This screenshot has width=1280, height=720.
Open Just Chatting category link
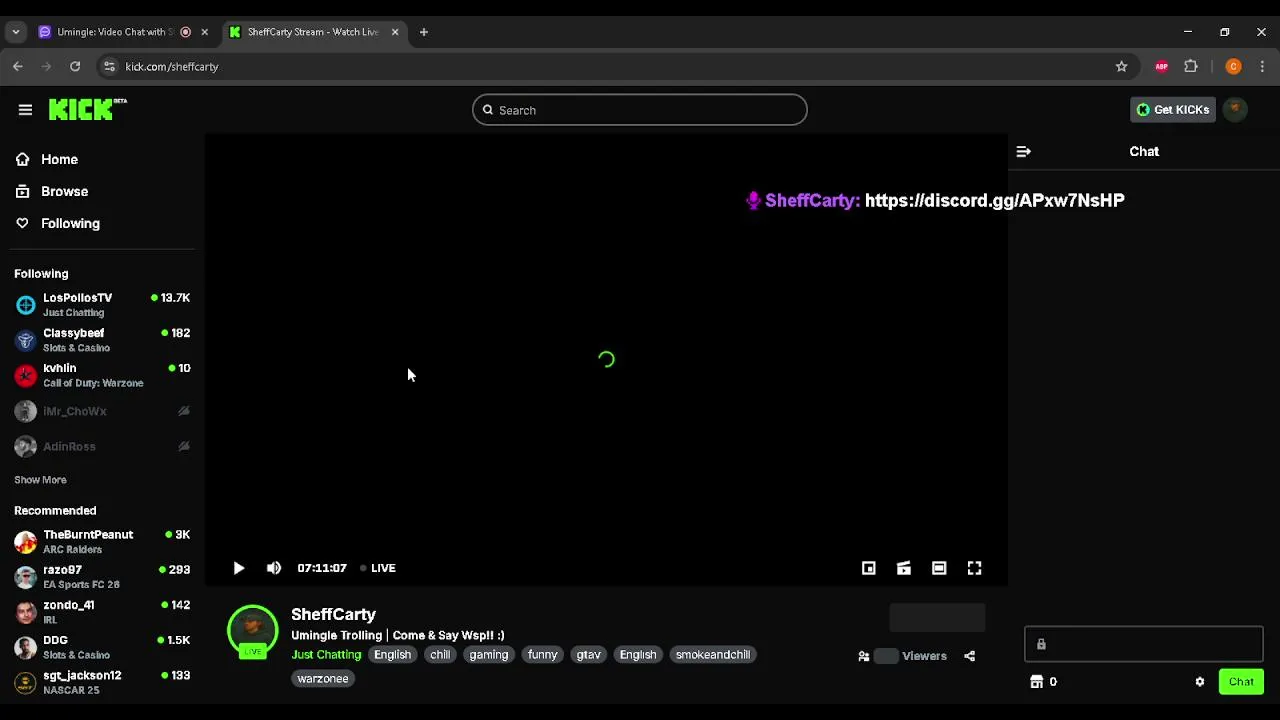pyautogui.click(x=326, y=655)
